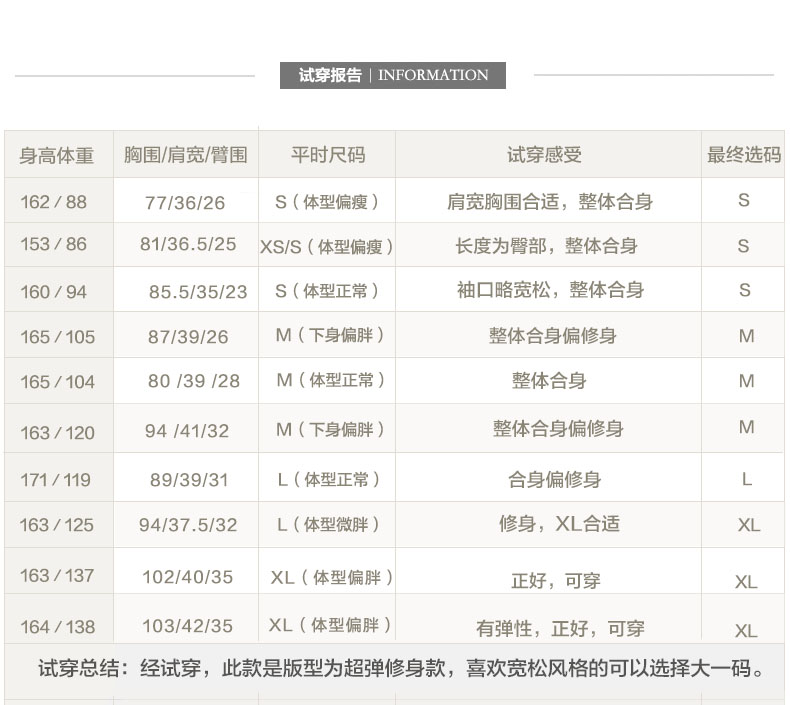Viewport: 790px width, 705px height.
Task: Select the 袖口略宽松，整体合身 feedback cell
Action: (x=550, y=290)
